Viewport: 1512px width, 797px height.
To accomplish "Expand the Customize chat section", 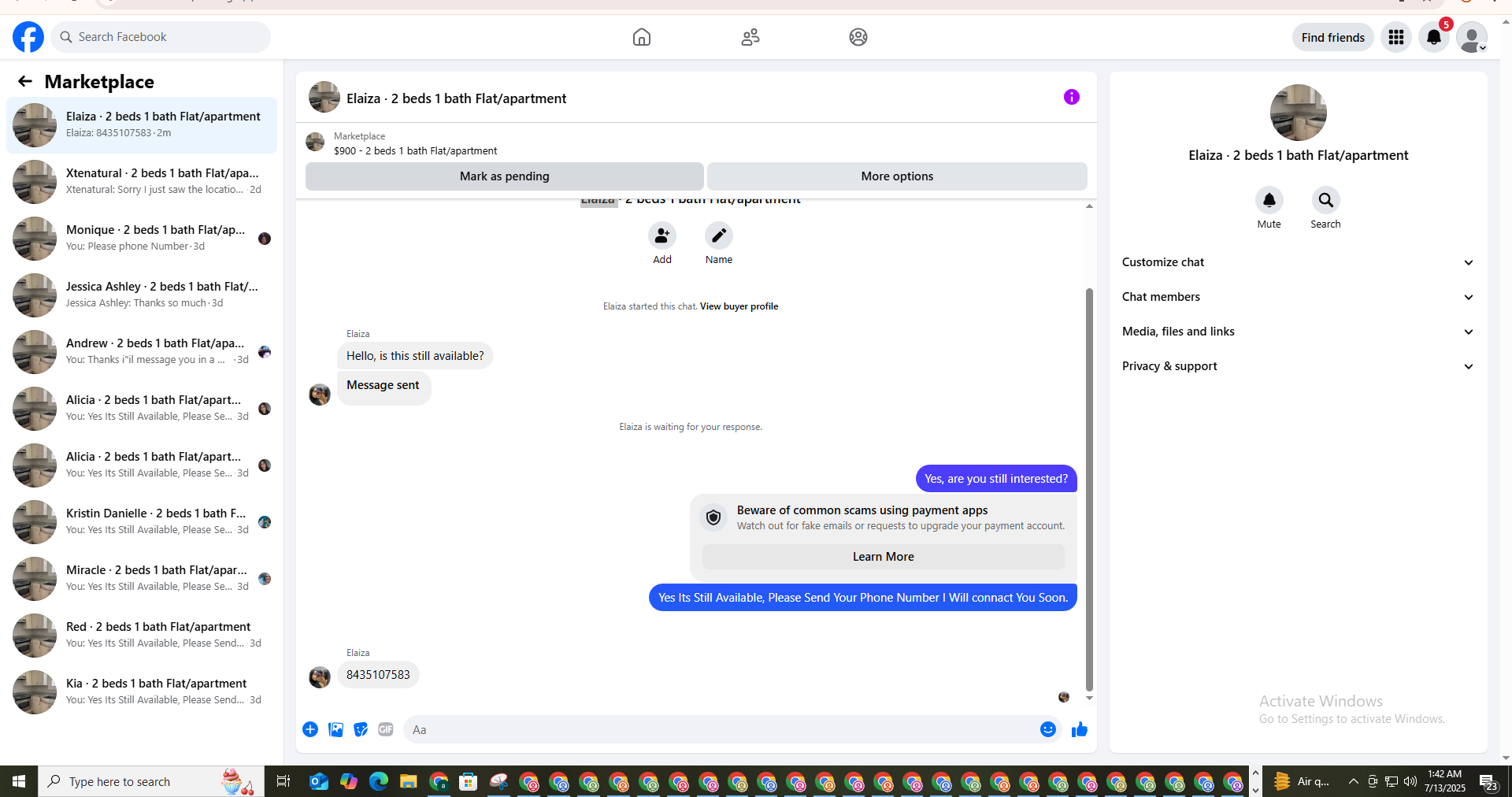I will (x=1298, y=262).
